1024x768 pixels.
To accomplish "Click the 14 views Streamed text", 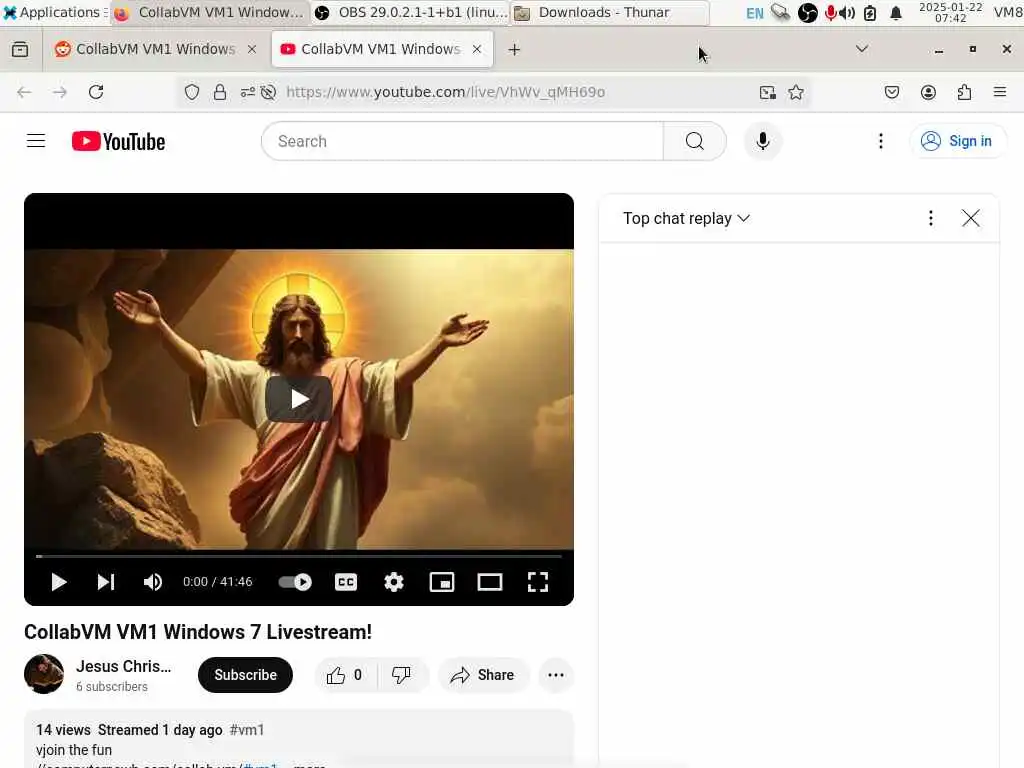I will point(129,730).
